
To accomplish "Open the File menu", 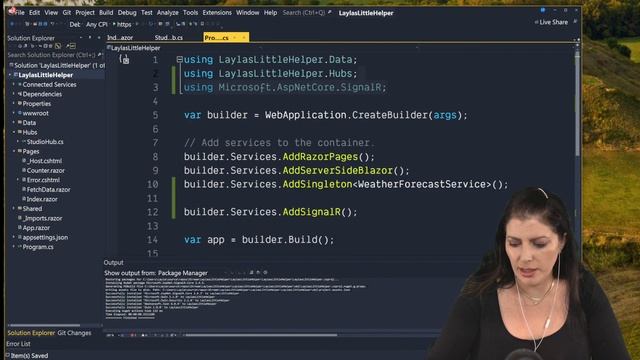I will point(19,13).
